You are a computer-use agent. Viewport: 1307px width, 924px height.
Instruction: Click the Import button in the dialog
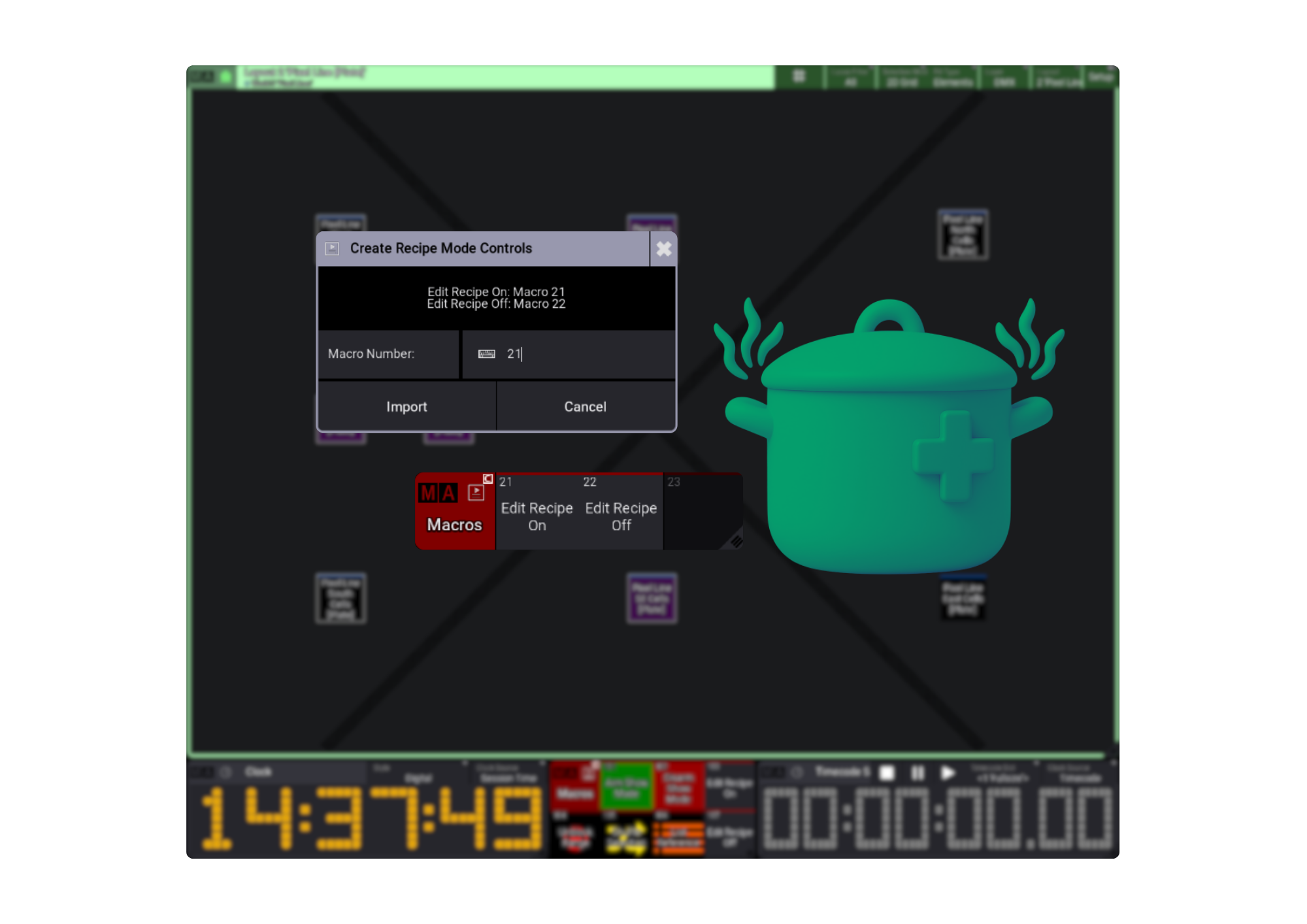(x=406, y=406)
